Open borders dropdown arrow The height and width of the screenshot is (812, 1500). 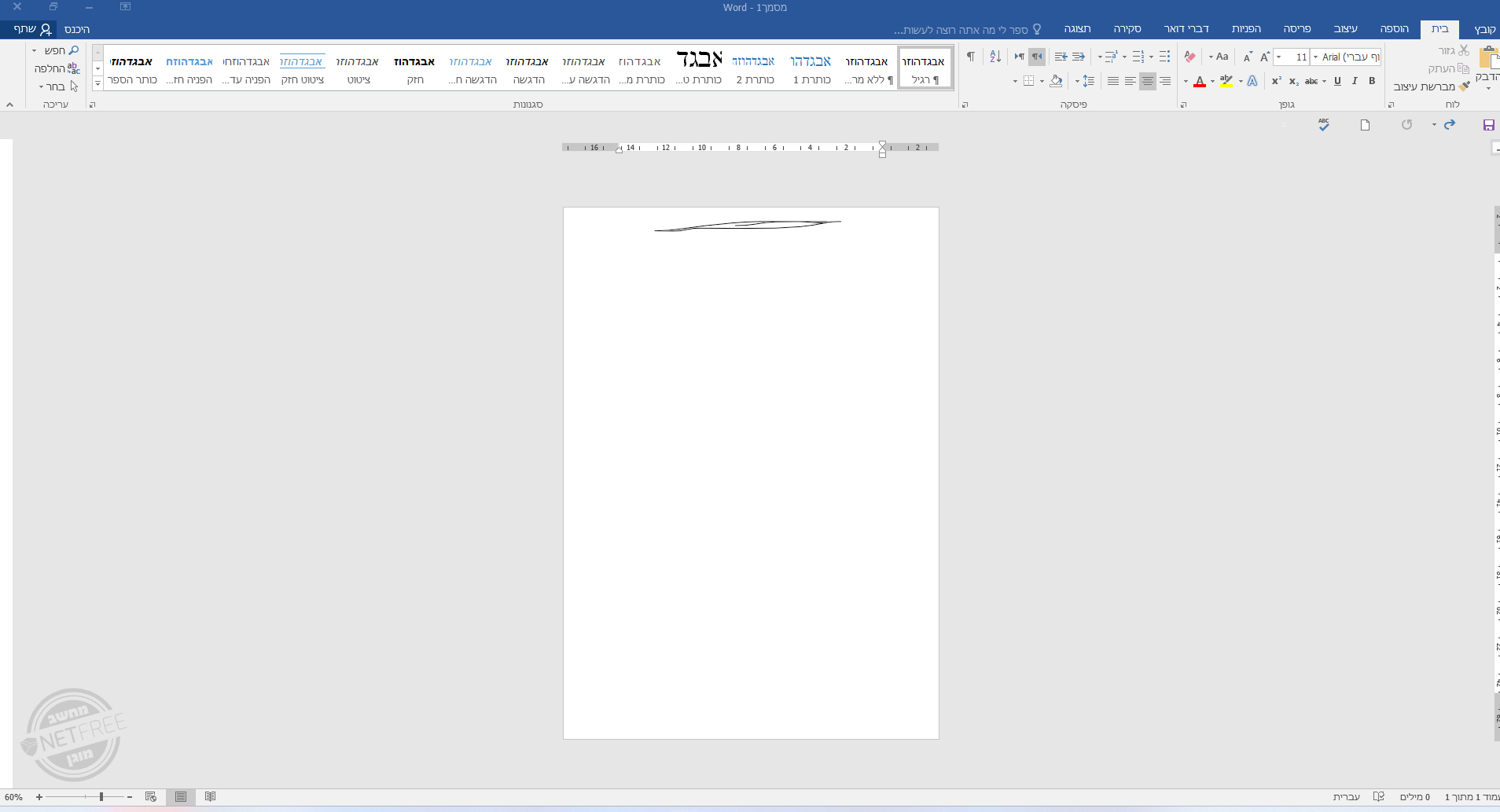1015,81
